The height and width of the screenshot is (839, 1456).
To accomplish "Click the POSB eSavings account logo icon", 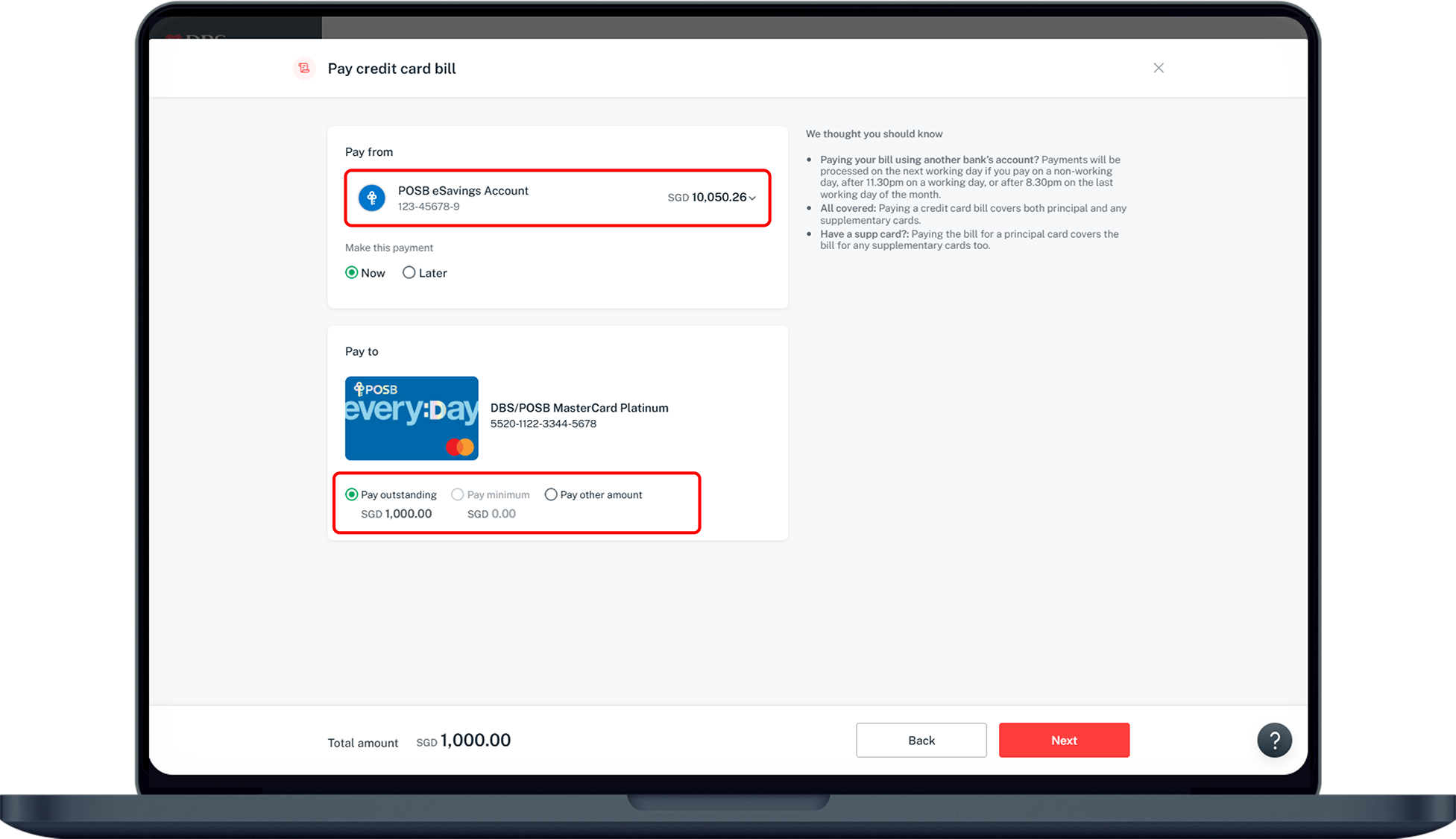I will click(x=371, y=198).
